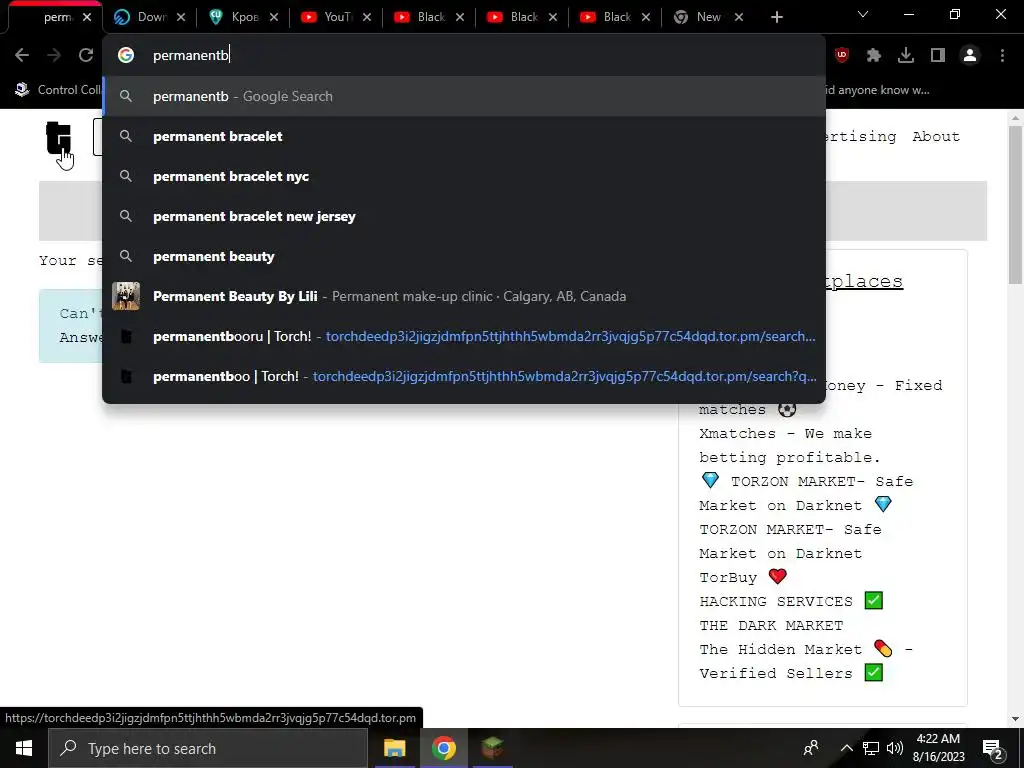
Task: Toggle the side panel icon
Action: (938, 56)
